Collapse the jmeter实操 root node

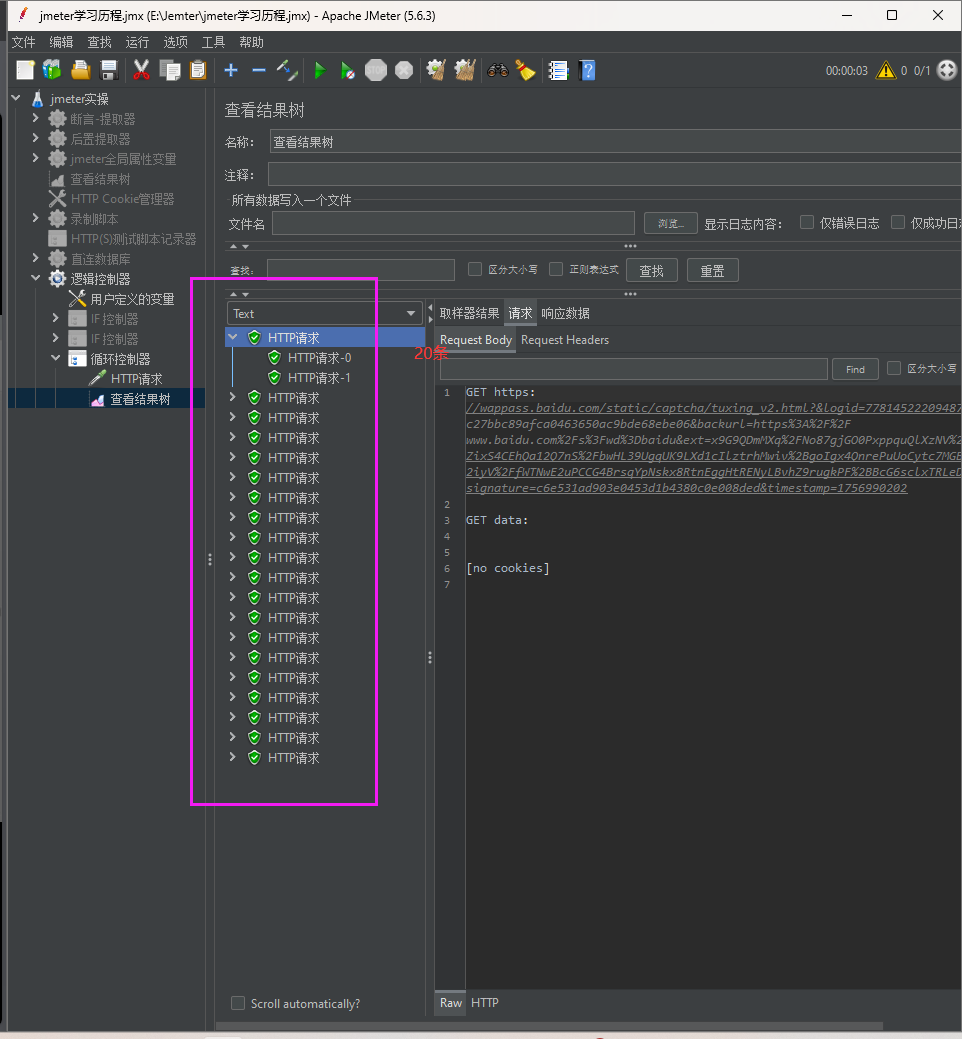[16, 98]
